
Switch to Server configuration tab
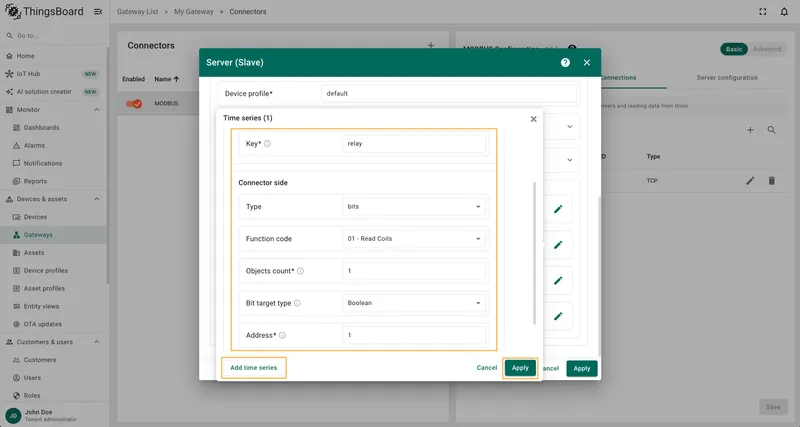(727, 78)
